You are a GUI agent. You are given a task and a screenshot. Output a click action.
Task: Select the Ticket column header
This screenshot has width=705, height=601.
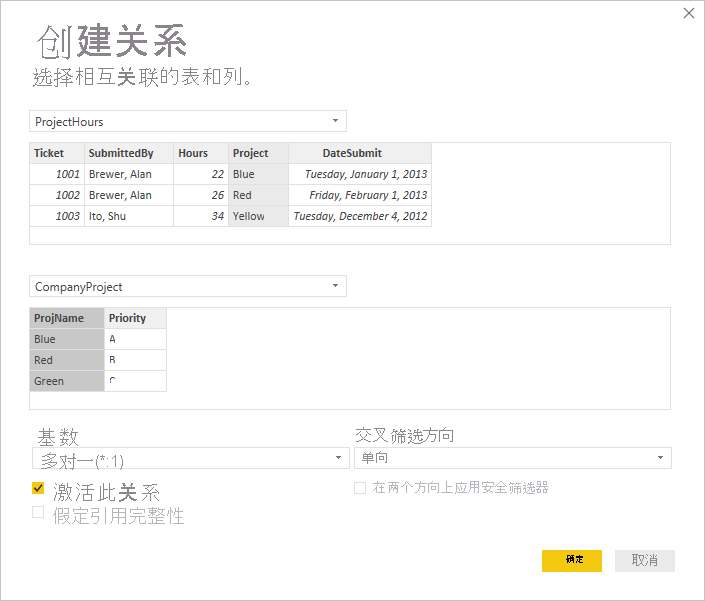click(x=56, y=153)
